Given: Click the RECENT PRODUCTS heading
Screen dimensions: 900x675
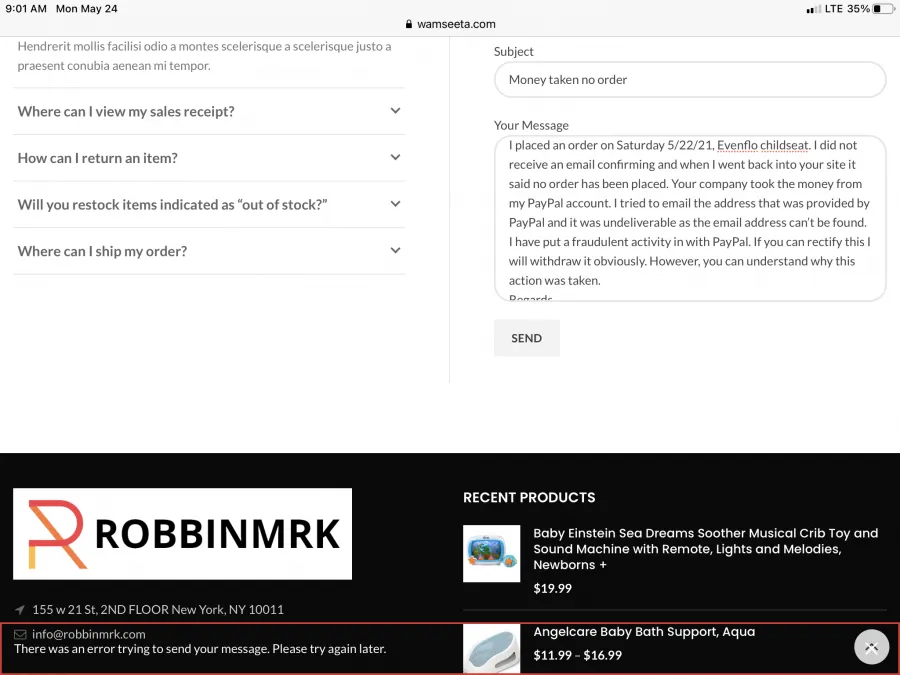Looking at the screenshot, I should [x=529, y=498].
